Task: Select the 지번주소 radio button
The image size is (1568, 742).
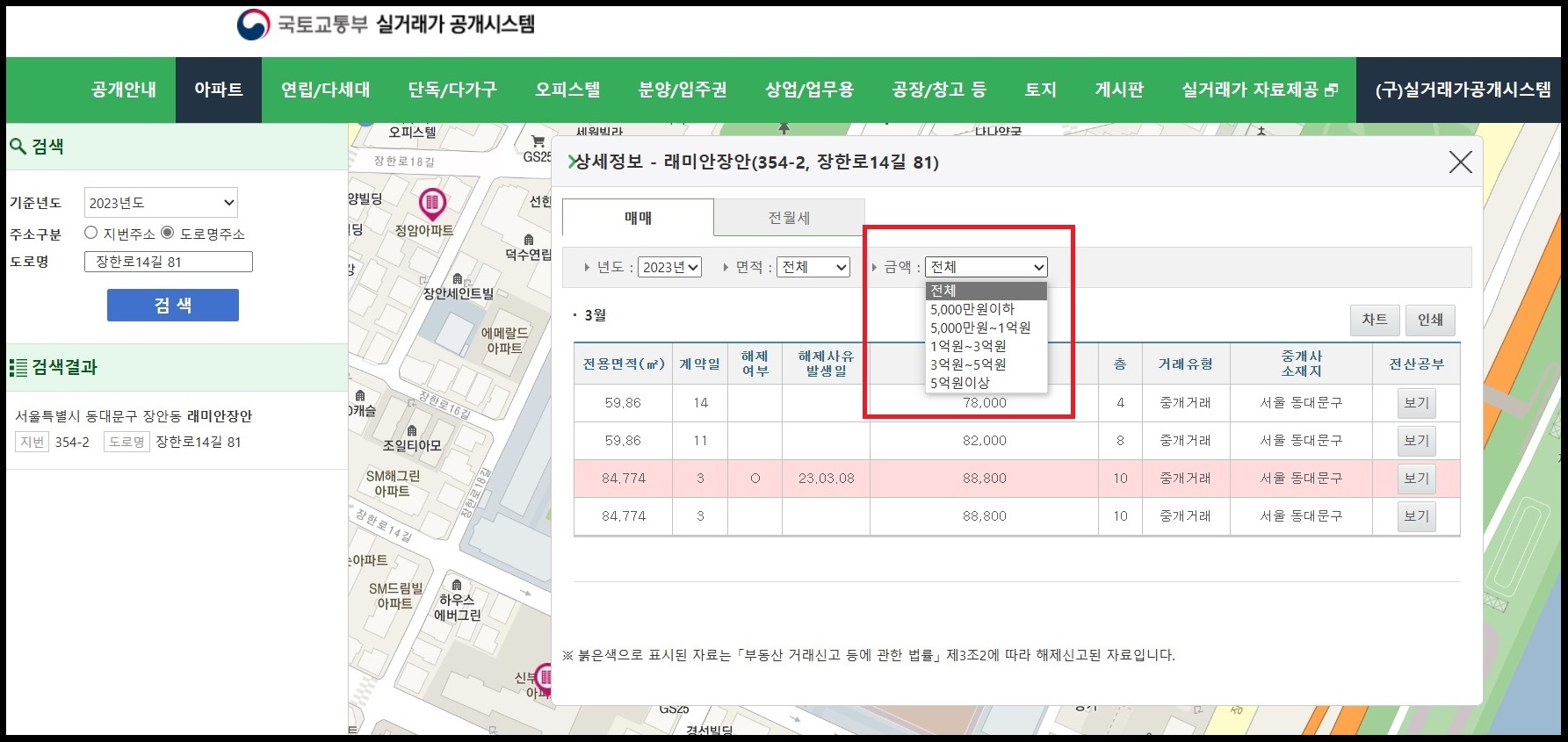Action: click(x=90, y=233)
